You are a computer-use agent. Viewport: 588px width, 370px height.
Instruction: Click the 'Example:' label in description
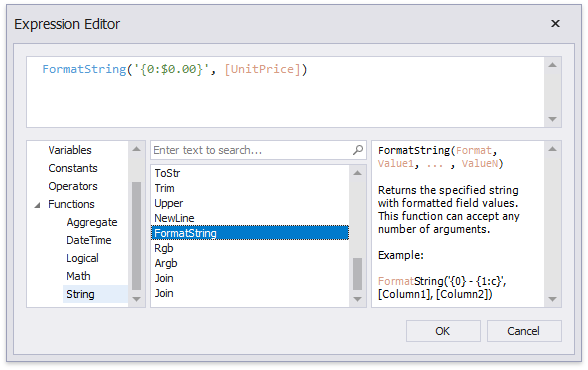coord(400,255)
